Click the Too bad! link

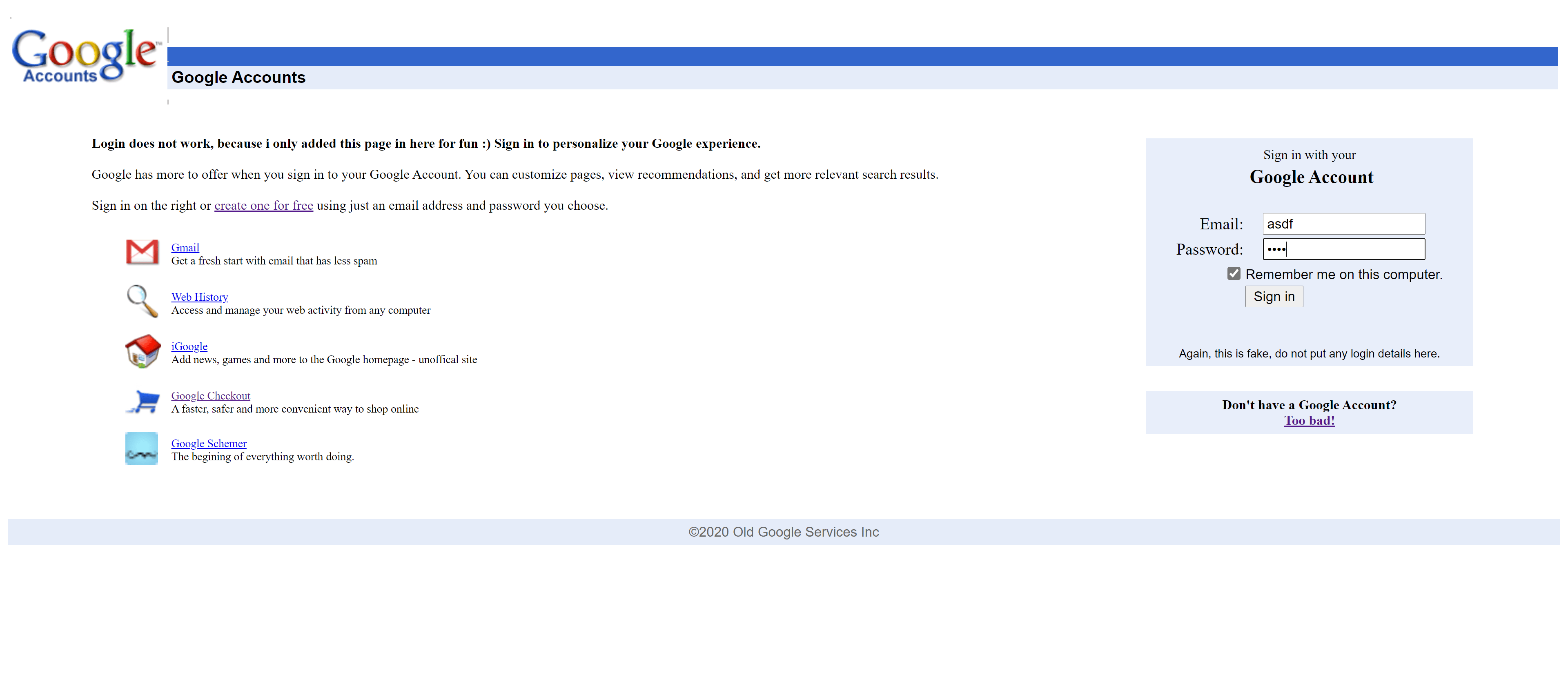point(1309,420)
